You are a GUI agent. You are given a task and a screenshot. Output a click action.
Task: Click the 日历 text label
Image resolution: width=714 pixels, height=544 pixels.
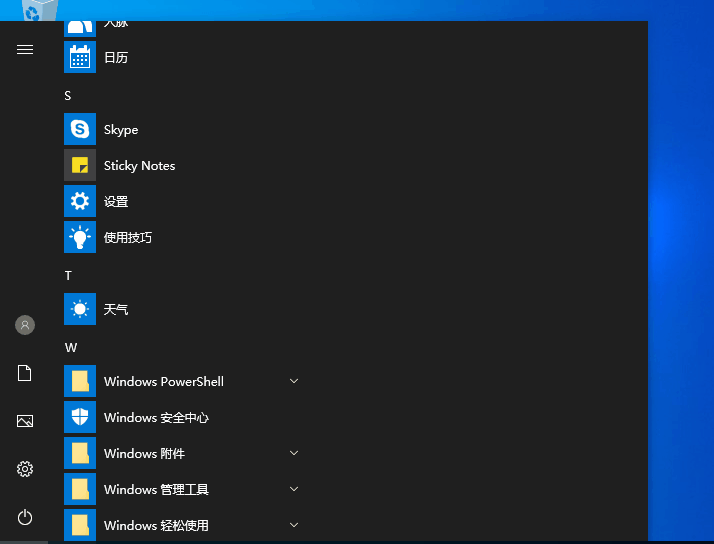coord(116,57)
